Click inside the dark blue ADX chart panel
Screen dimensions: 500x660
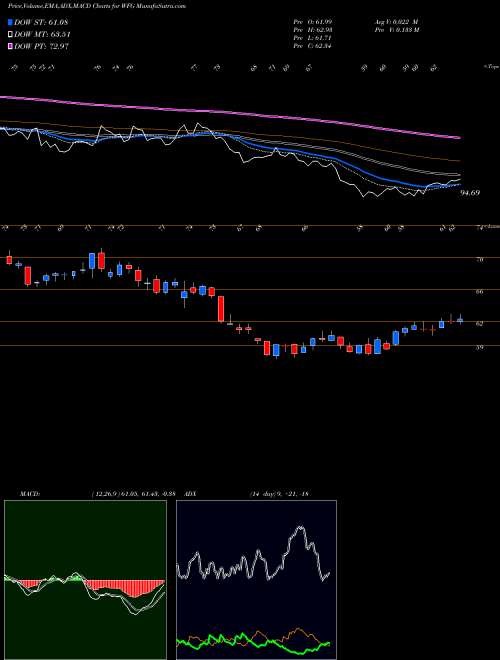click(256, 580)
